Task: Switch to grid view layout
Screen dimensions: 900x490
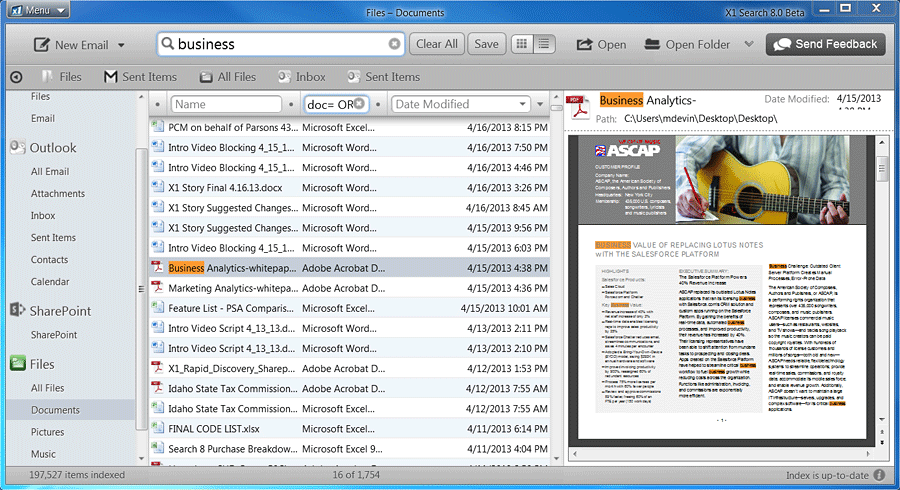Action: (521, 44)
